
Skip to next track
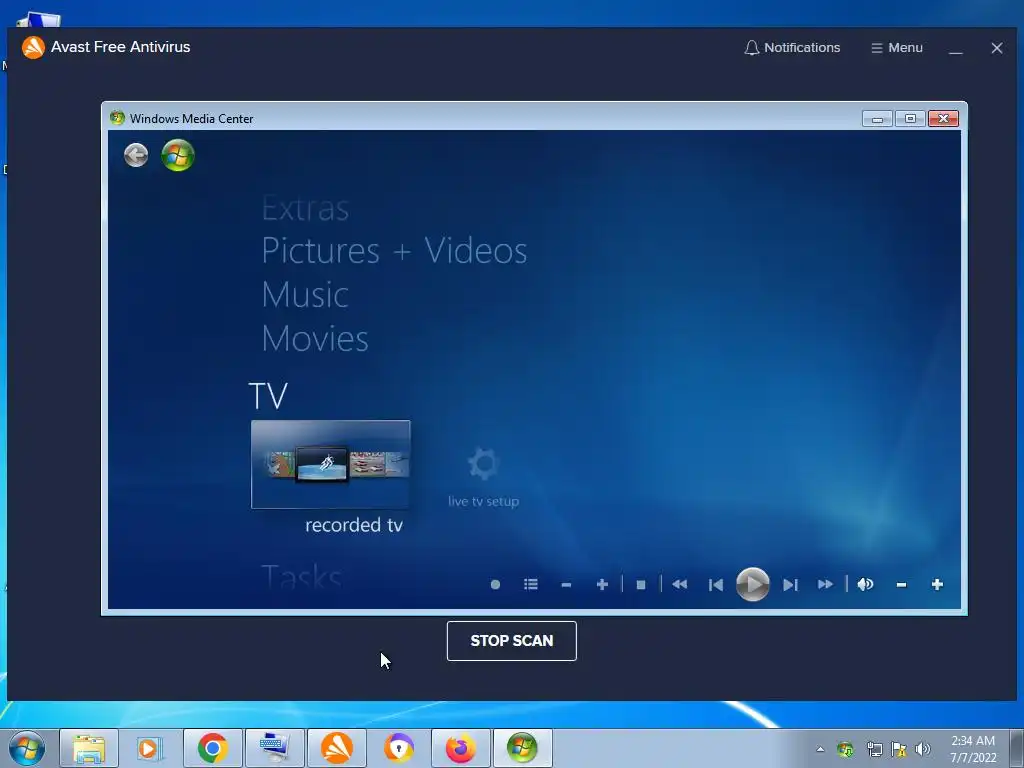[790, 584]
